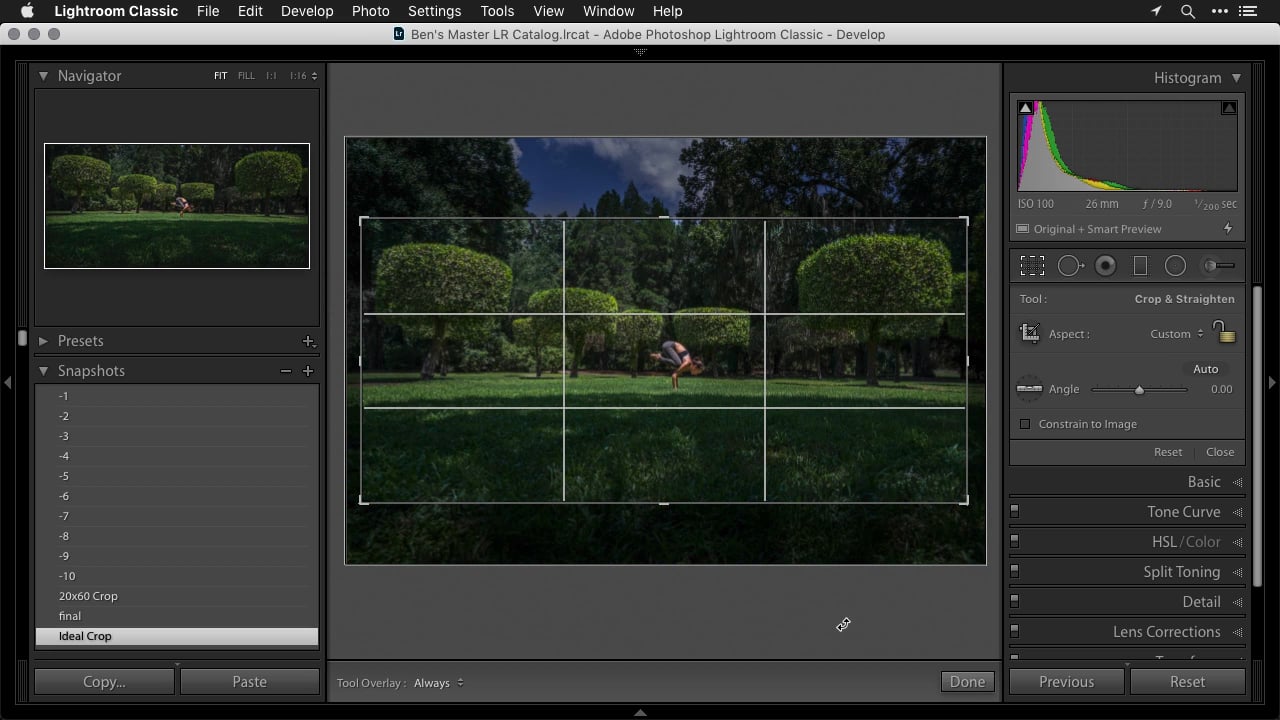The image size is (1280, 720).
Task: Toggle the HSL / Color panel switch
Action: 1014,541
